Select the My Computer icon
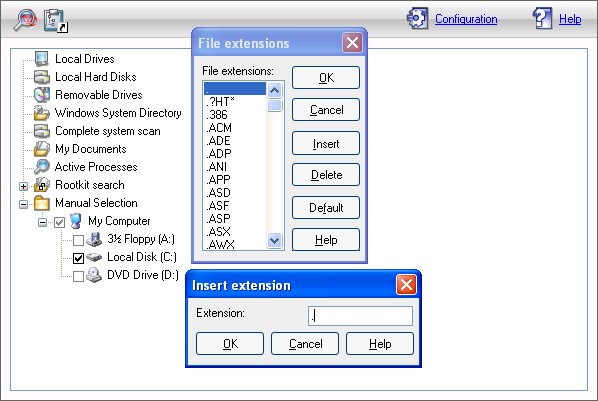This screenshot has height=401, width=598. [x=76, y=221]
